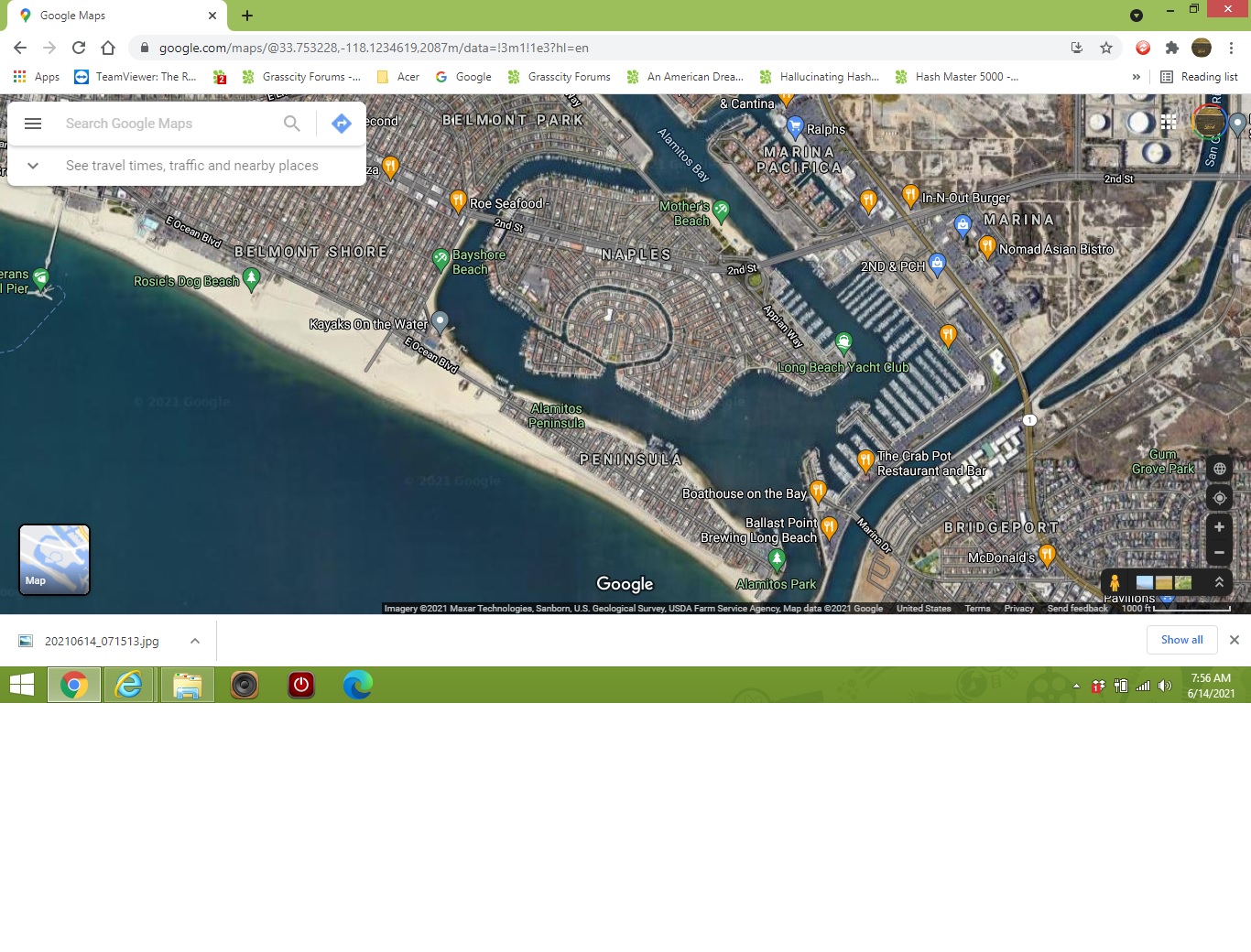Viewport: 1251px width, 952px height.
Task: Click the Long Beach Yacht Club marker
Action: pyautogui.click(x=843, y=342)
